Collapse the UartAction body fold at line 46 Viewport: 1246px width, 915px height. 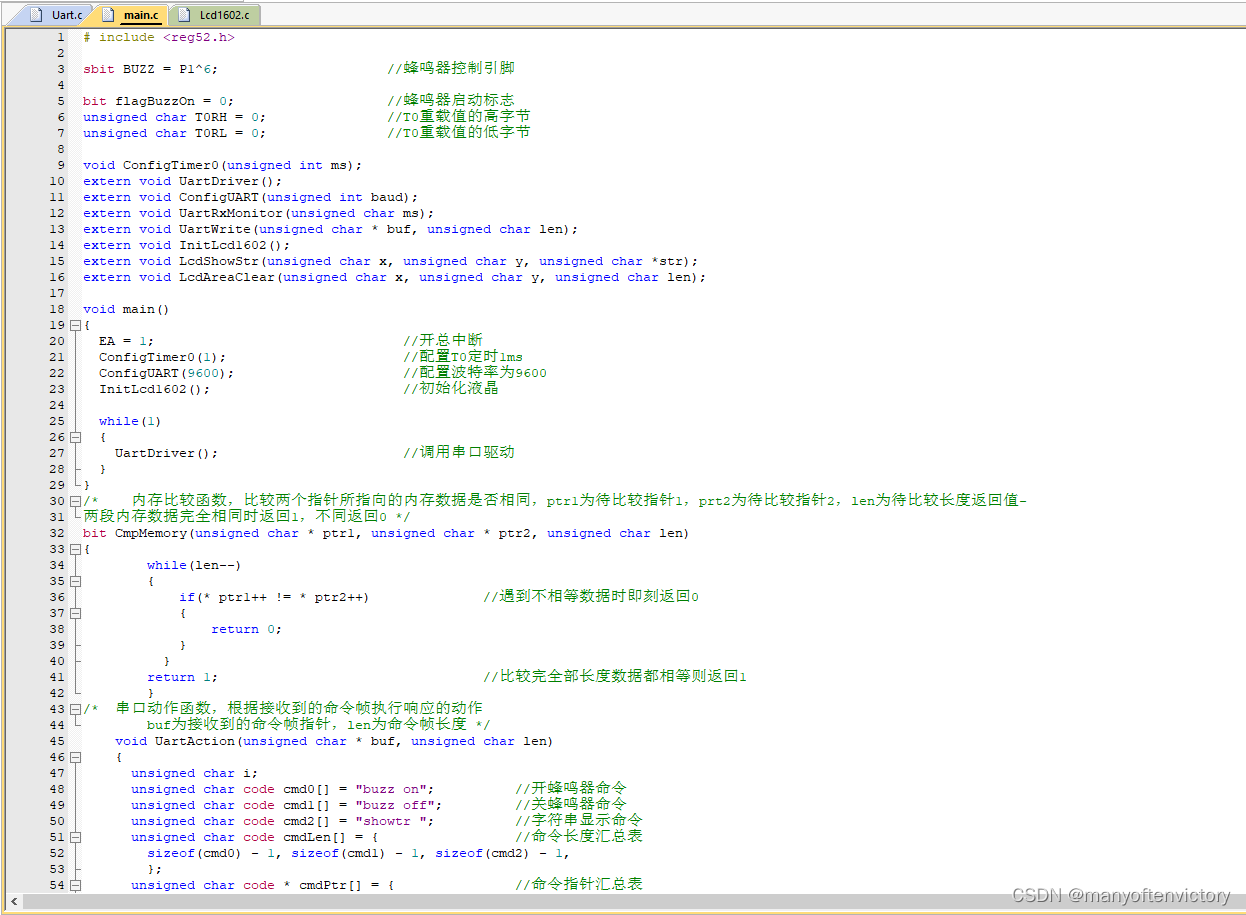pyautogui.click(x=74, y=757)
